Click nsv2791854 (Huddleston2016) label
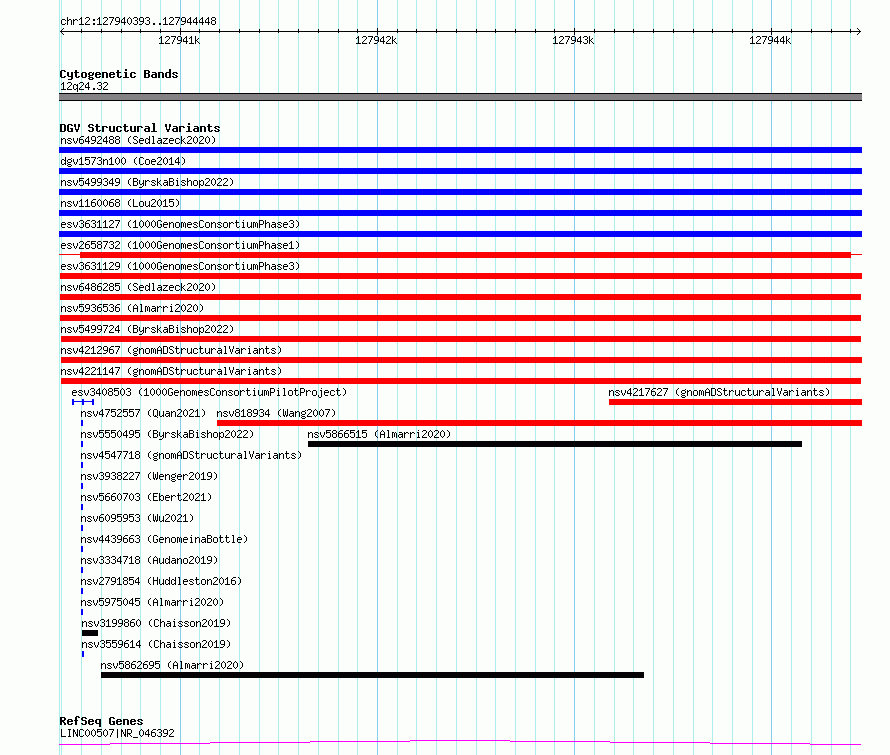This screenshot has height=755, width=890. click(161, 581)
